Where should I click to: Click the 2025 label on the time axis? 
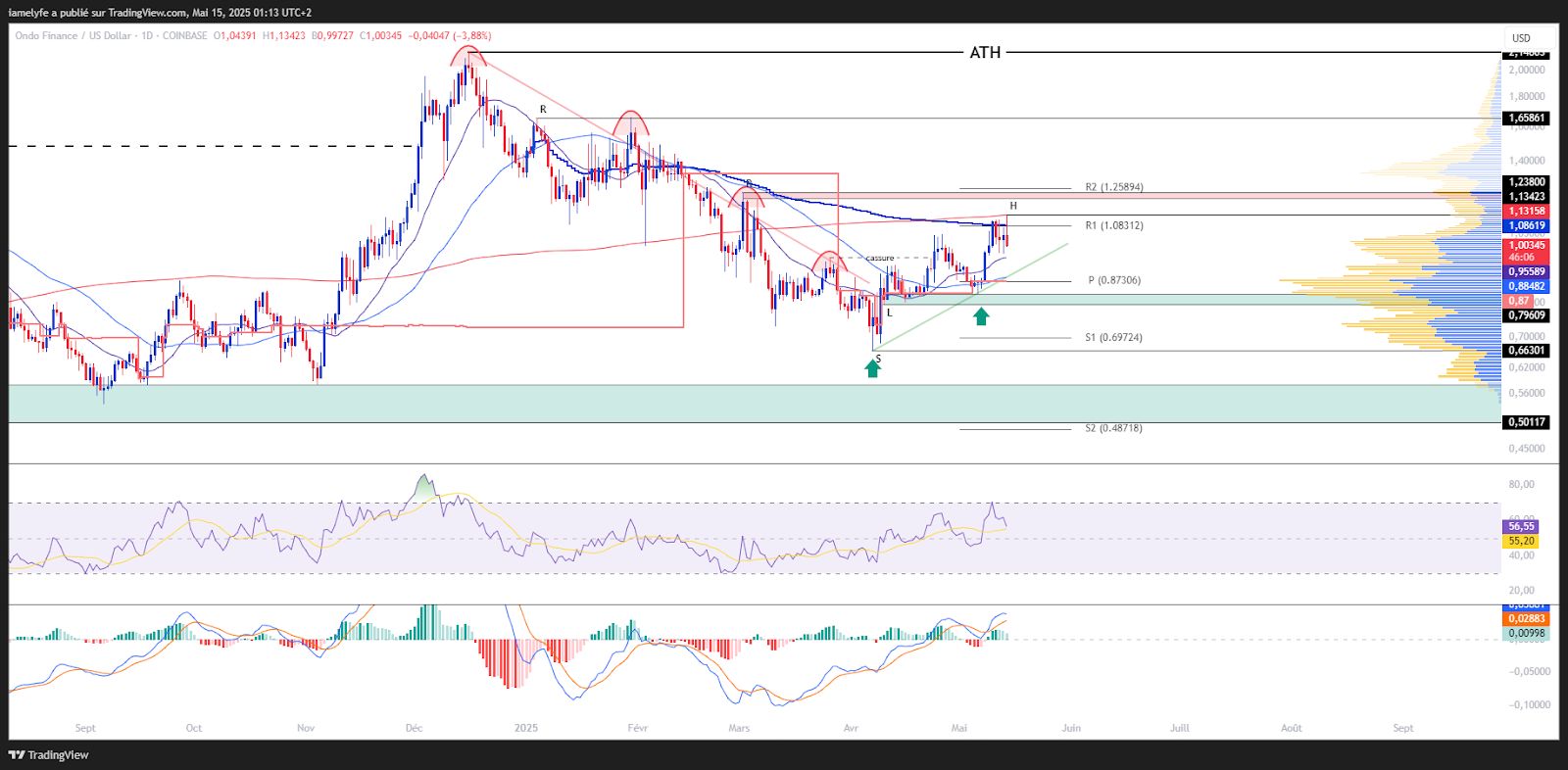tap(526, 728)
